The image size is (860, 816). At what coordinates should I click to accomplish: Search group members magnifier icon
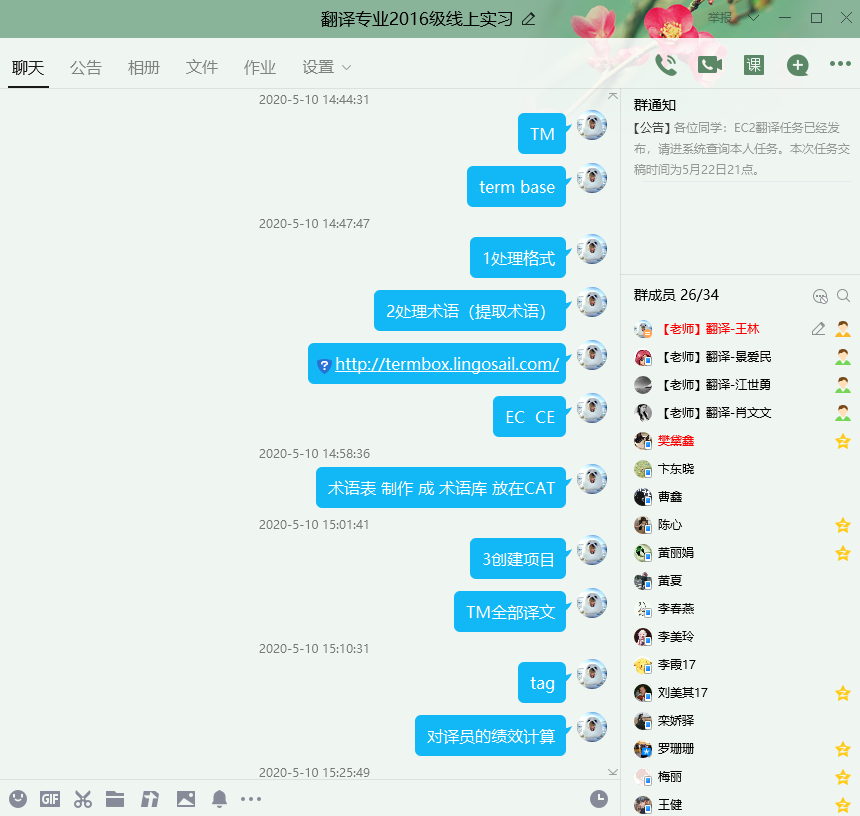(843, 296)
